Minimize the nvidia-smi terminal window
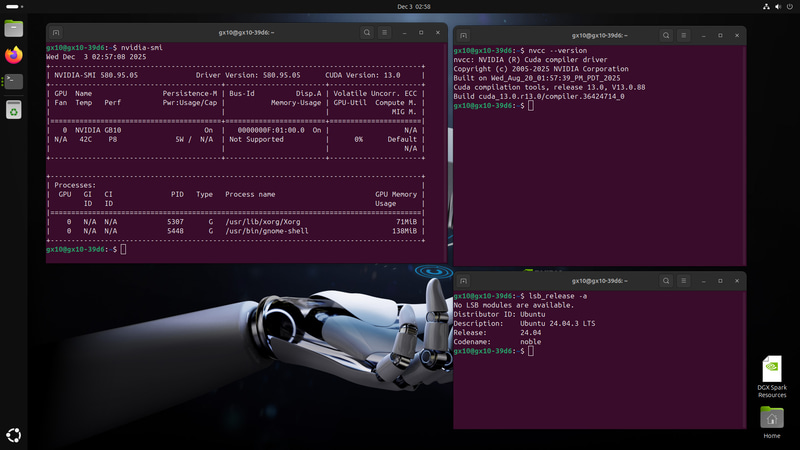 pos(405,33)
